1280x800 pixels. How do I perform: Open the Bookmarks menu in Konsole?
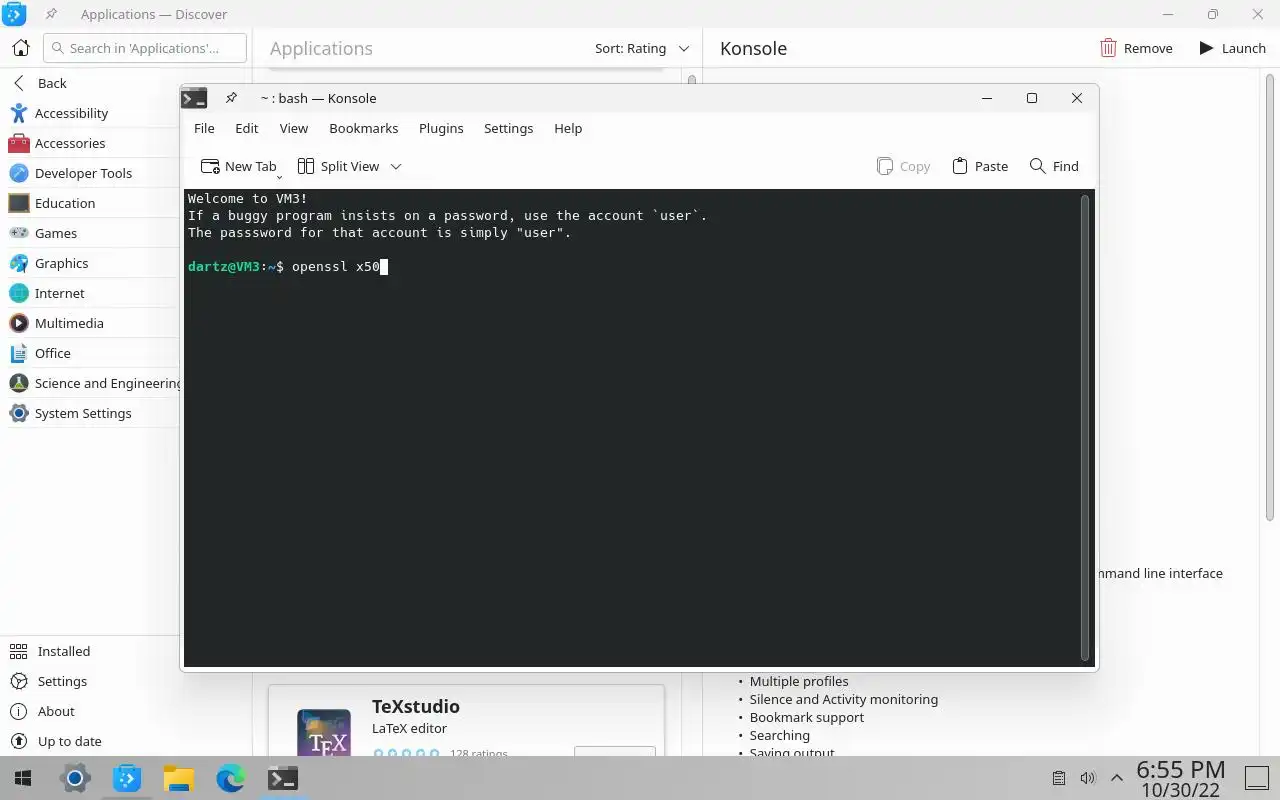pos(364,128)
